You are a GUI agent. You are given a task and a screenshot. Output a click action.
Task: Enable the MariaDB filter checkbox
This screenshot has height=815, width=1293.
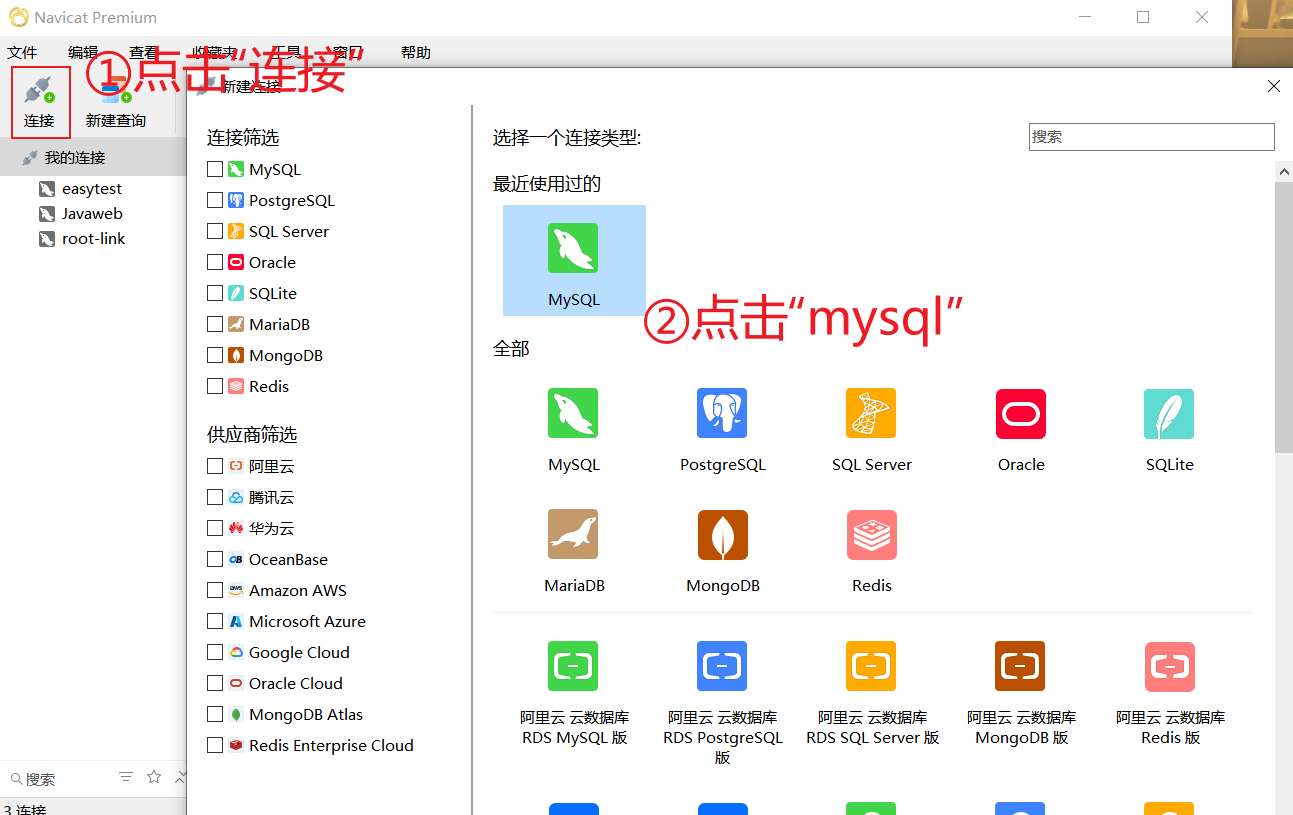(215, 324)
